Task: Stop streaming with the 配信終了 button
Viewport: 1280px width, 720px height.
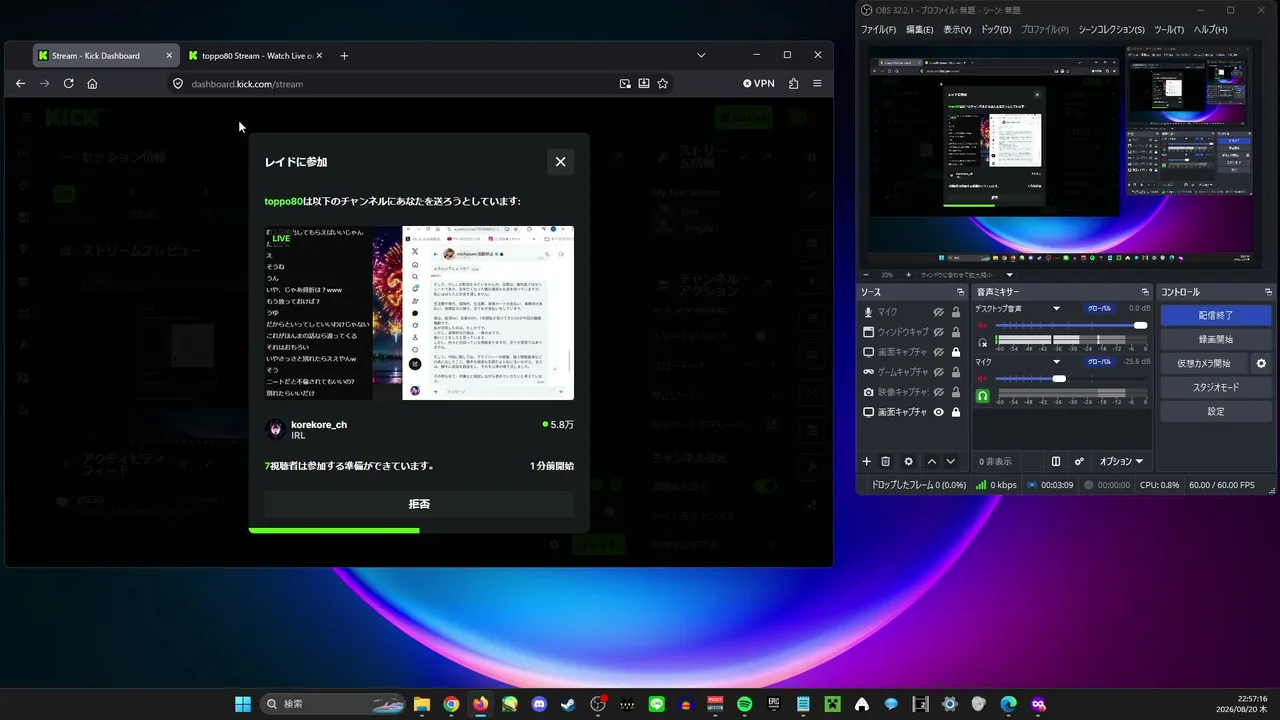Action: click(1216, 315)
